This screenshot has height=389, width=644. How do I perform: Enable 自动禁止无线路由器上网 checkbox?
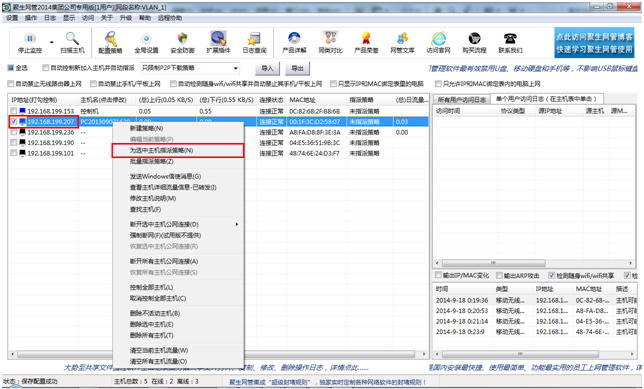pos(11,84)
